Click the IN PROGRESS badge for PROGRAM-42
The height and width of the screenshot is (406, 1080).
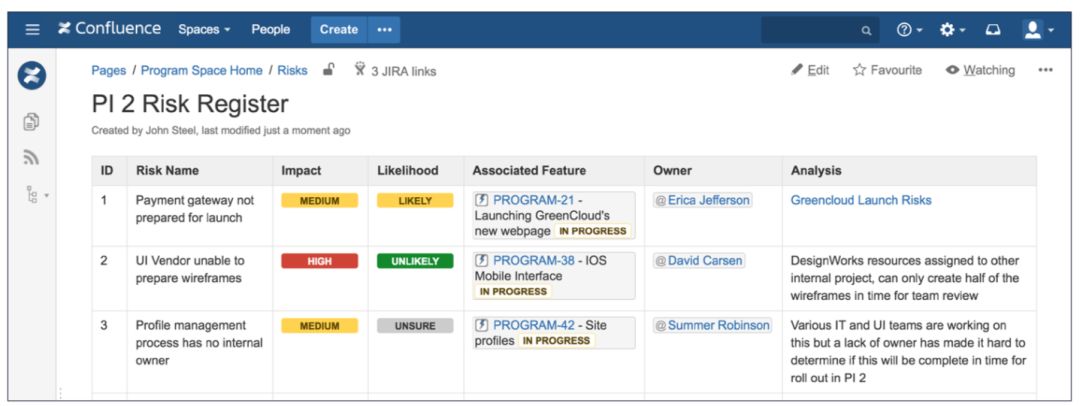pyautogui.click(x=557, y=341)
